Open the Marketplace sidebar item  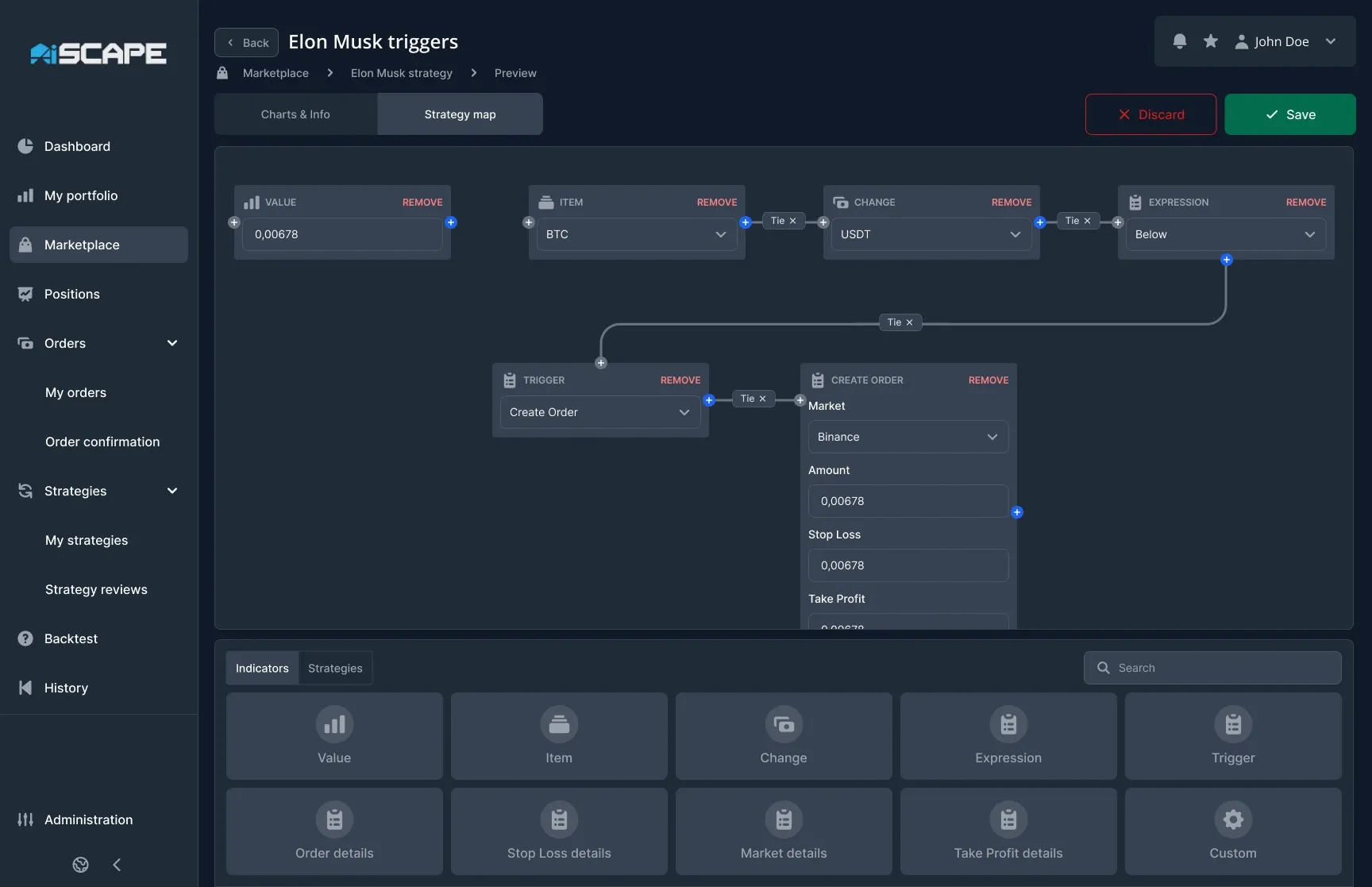[x=98, y=245]
